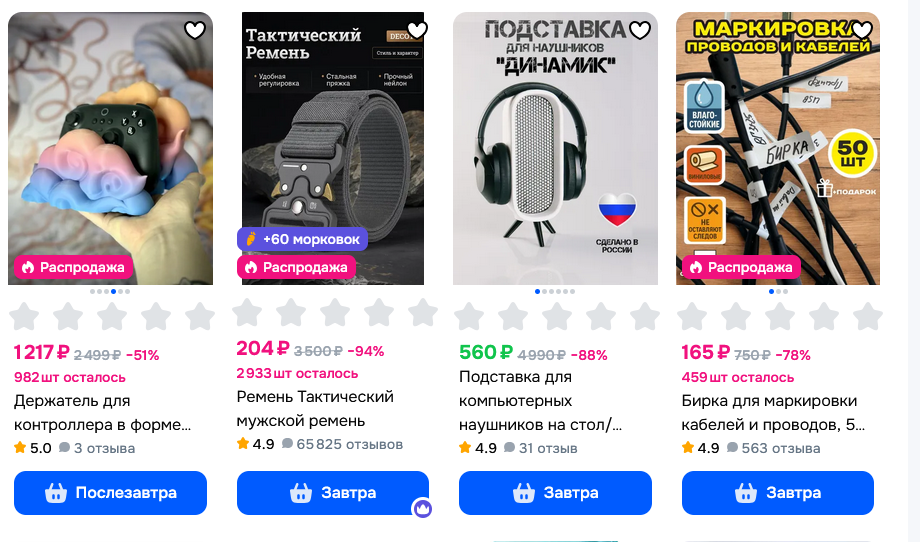
Task: Open the 65 825 отзывов reviews link
Action: (x=343, y=445)
